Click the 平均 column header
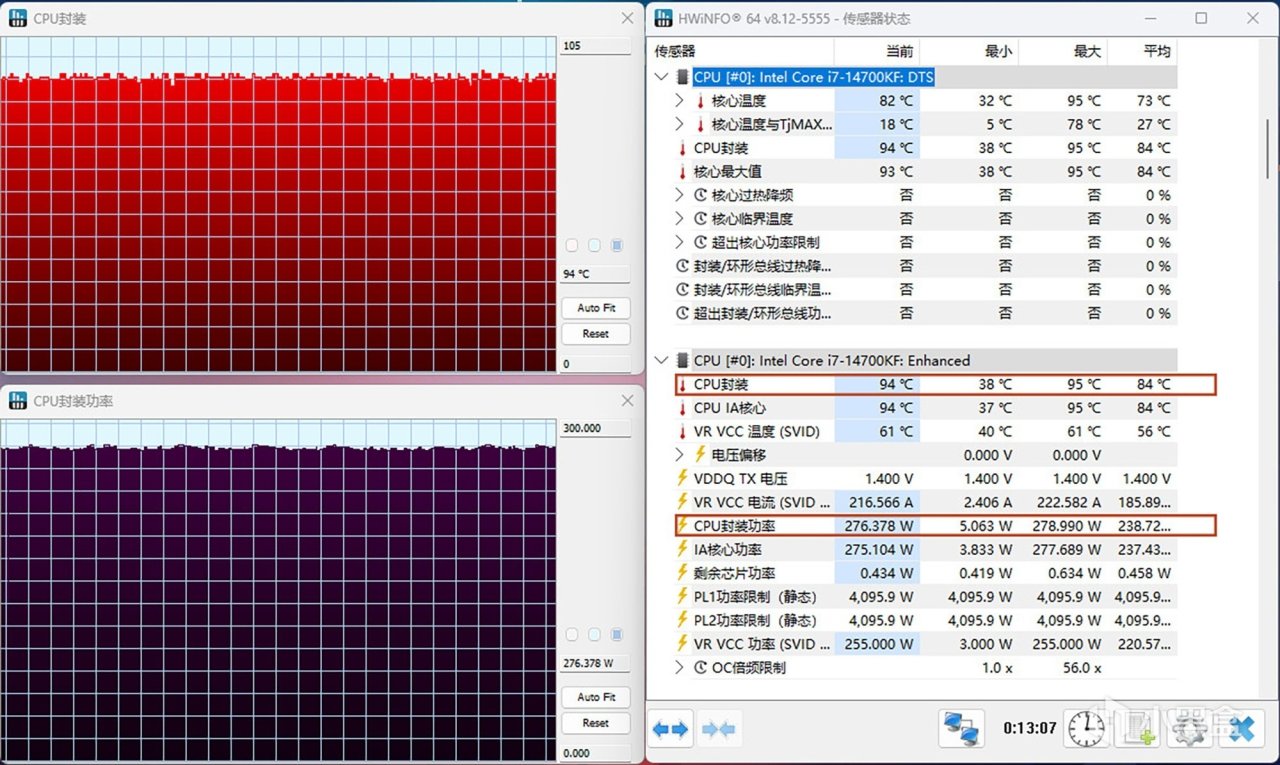This screenshot has height=765, width=1280. pyautogui.click(x=1157, y=51)
